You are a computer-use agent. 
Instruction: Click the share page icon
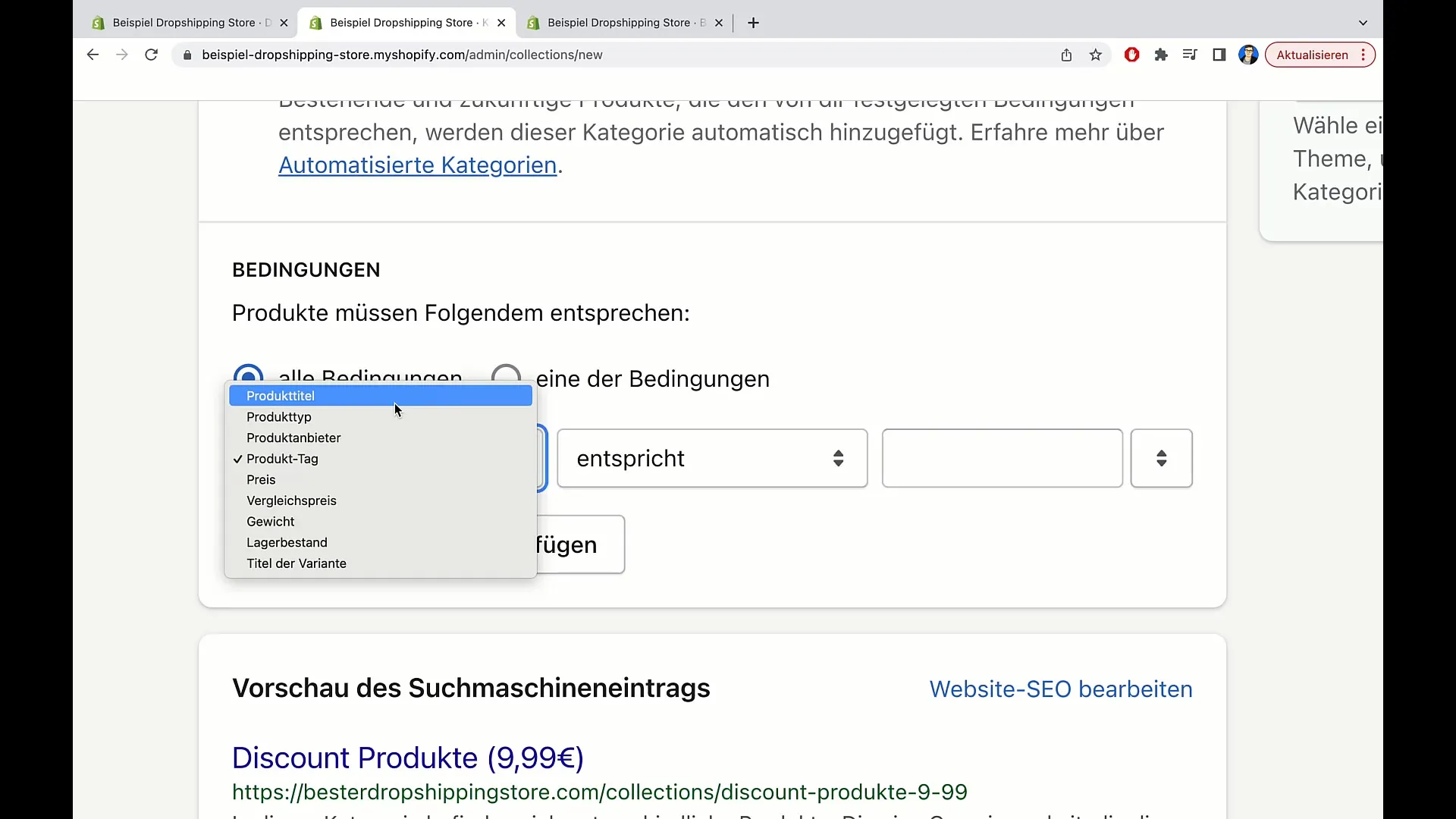(x=1066, y=55)
